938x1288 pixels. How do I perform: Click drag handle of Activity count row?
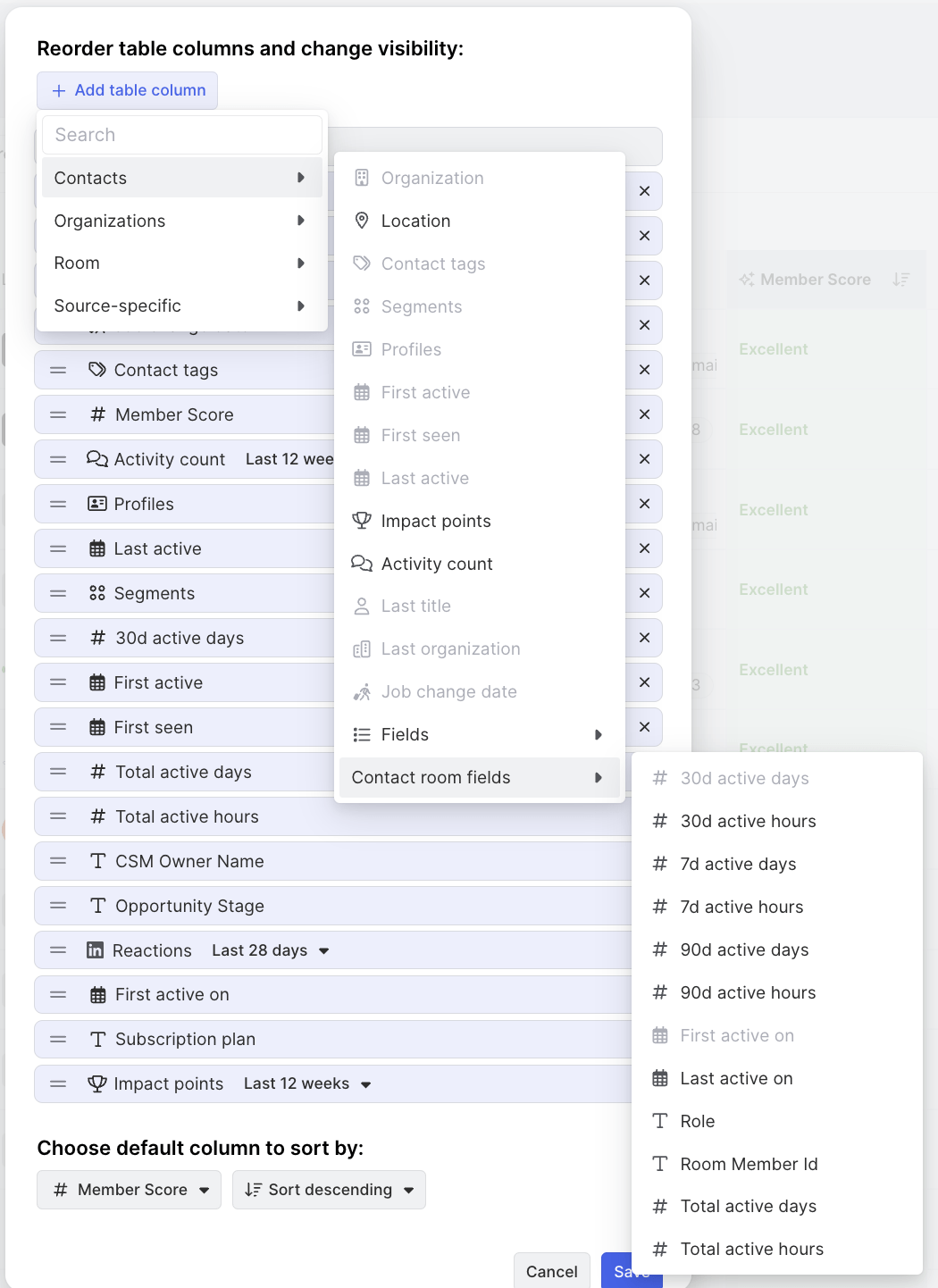[58, 459]
